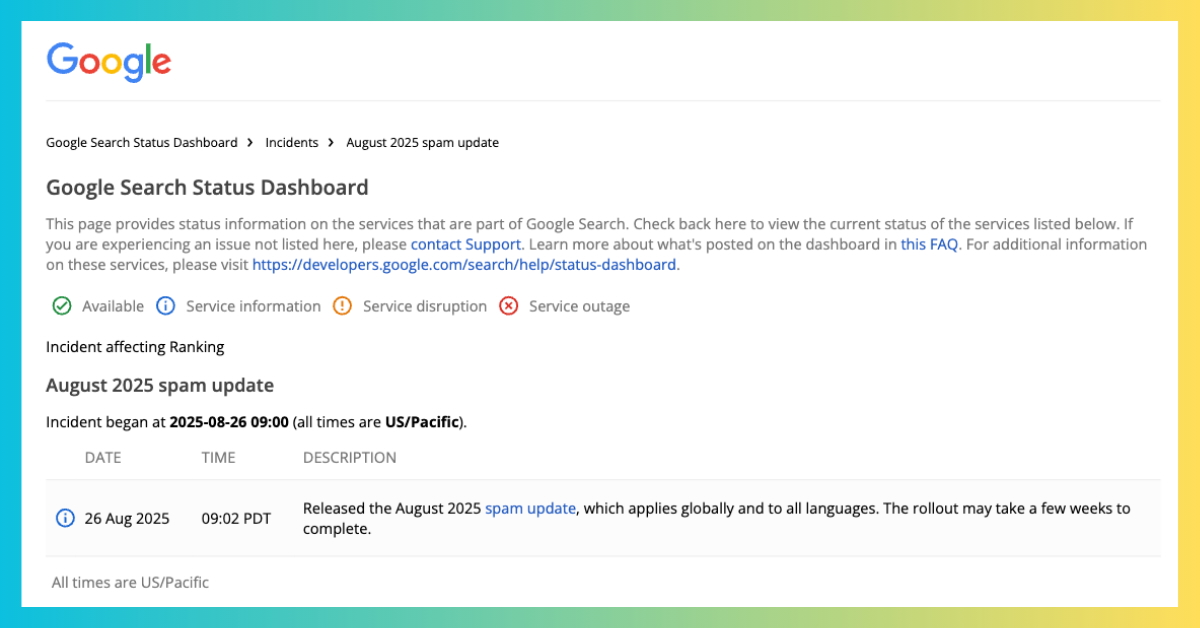This screenshot has width=1200, height=628.
Task: Click the breadcrumb chevron before Incidents
Action: coord(251,143)
